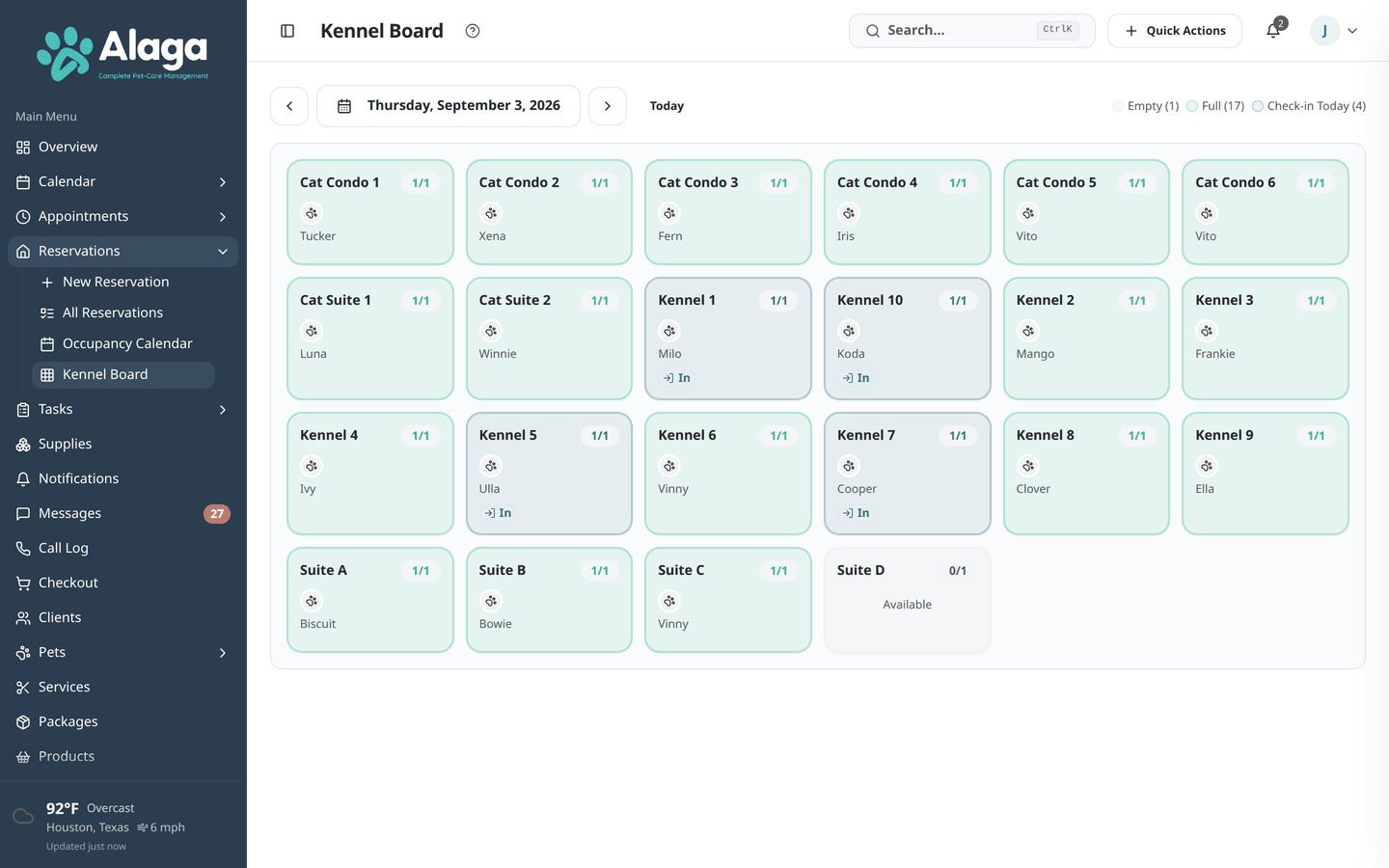
Task: Click the pet icon in Kennel 4
Action: coord(312,466)
